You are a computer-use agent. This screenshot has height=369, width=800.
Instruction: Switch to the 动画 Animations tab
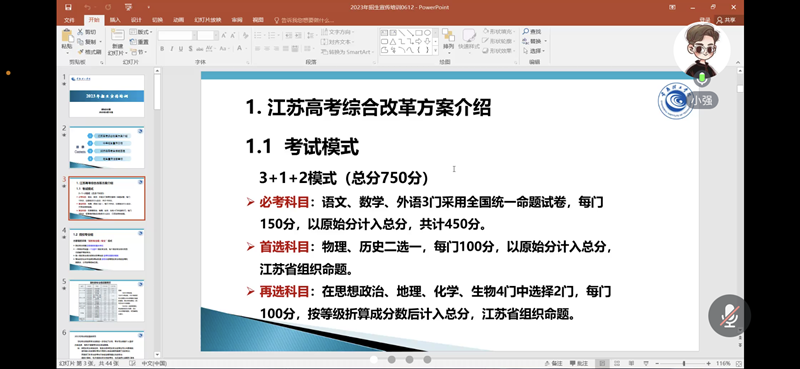pos(178,20)
